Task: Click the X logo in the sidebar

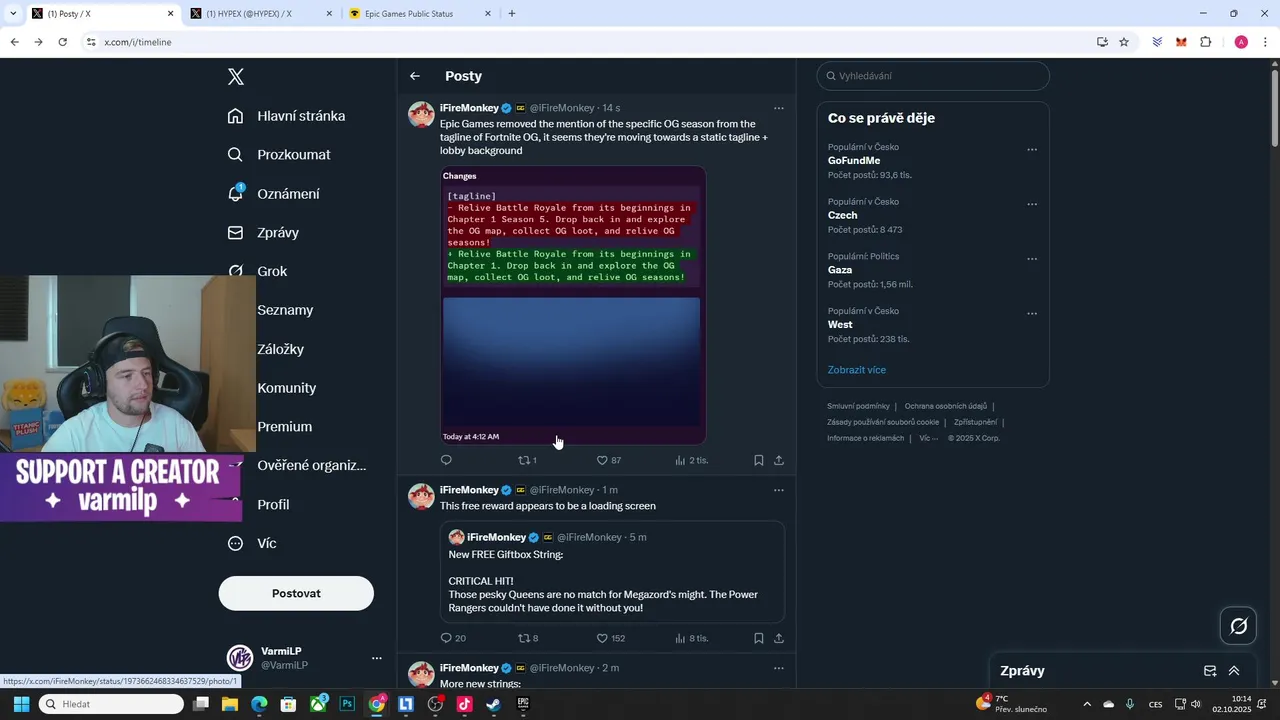Action: click(x=236, y=77)
